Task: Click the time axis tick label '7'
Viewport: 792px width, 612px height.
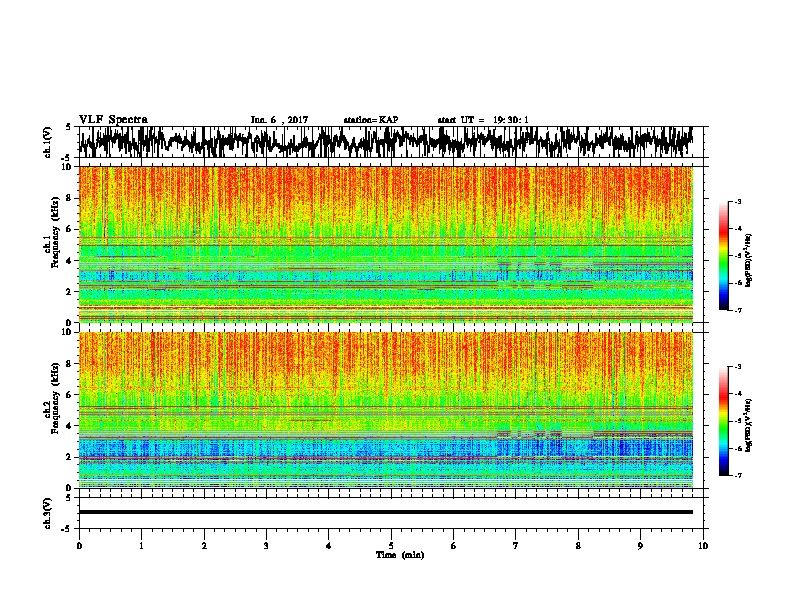Action: coord(516,545)
